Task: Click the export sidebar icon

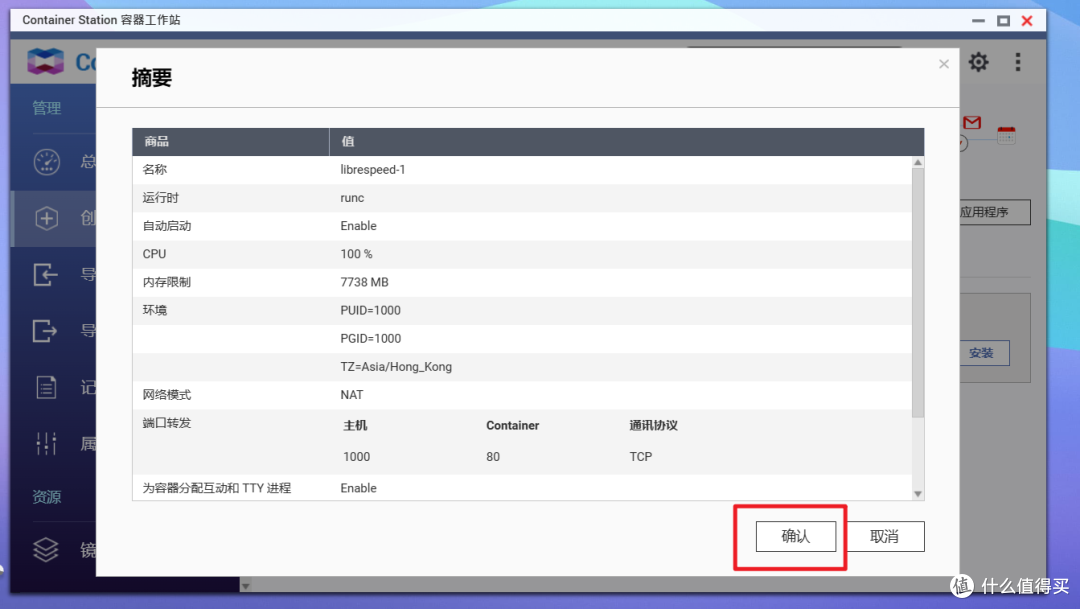Action: 45,331
